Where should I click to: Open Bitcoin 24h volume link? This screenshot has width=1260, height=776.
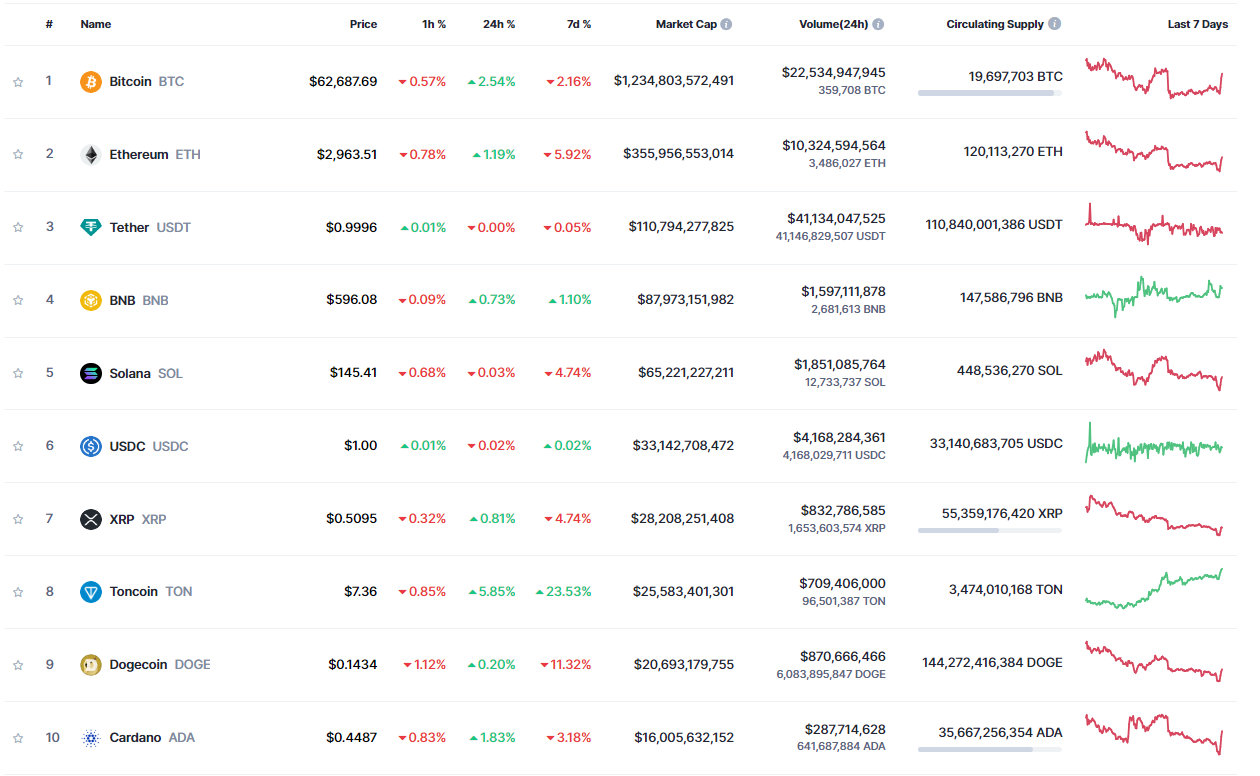tap(833, 72)
